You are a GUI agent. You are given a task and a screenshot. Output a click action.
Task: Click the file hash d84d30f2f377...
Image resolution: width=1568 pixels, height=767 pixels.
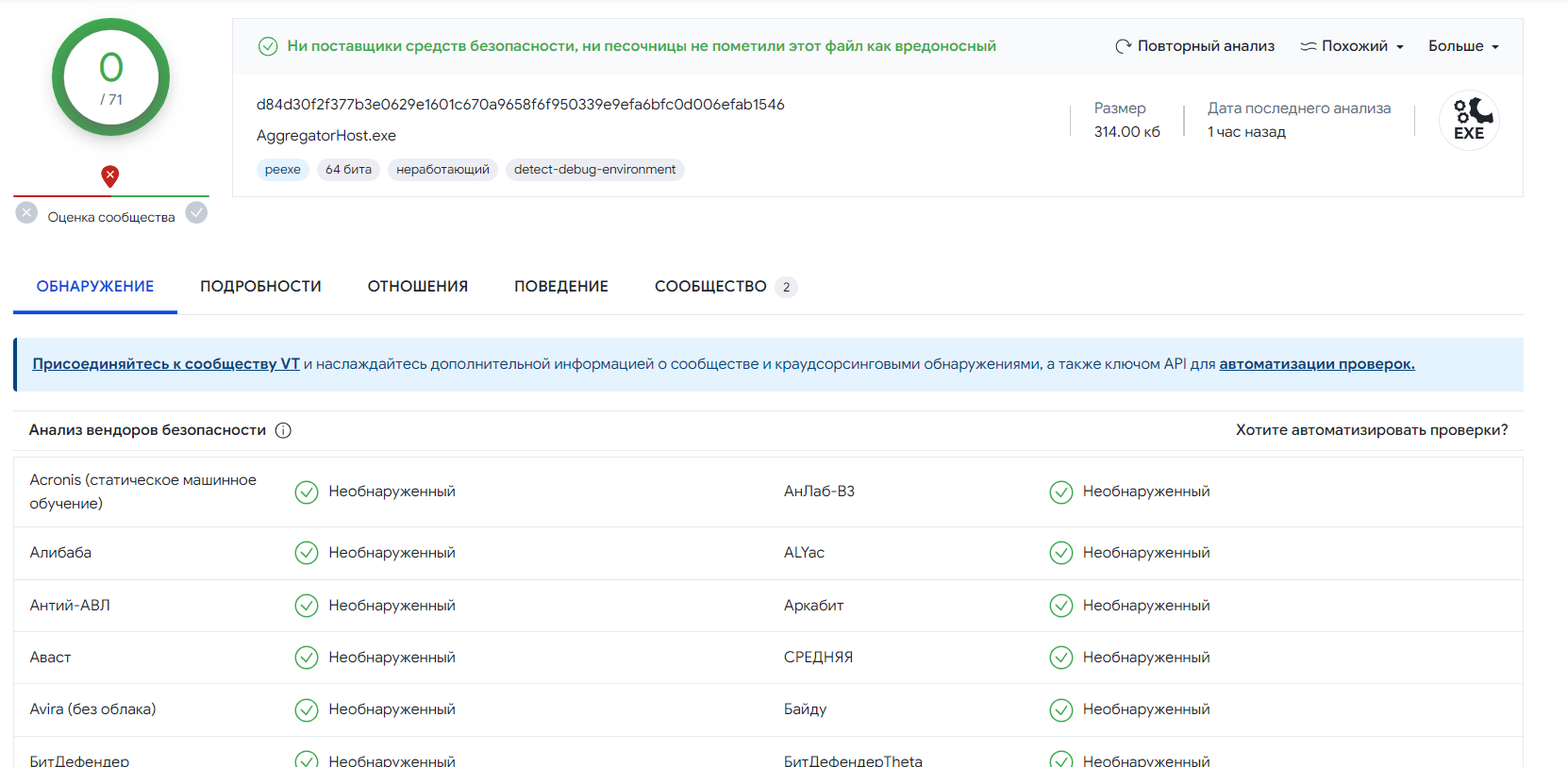(521, 105)
